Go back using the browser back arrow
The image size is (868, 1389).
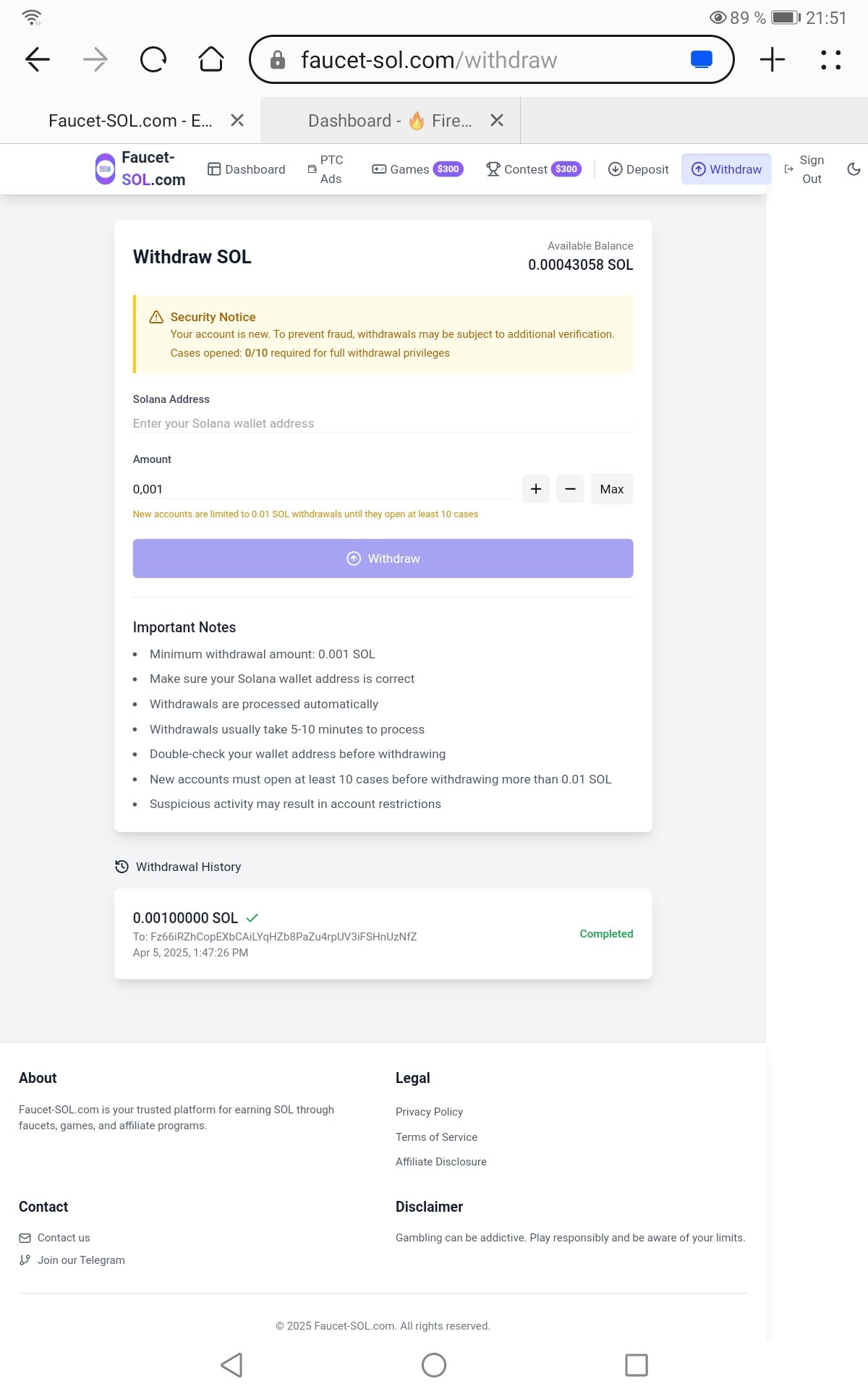tap(38, 59)
